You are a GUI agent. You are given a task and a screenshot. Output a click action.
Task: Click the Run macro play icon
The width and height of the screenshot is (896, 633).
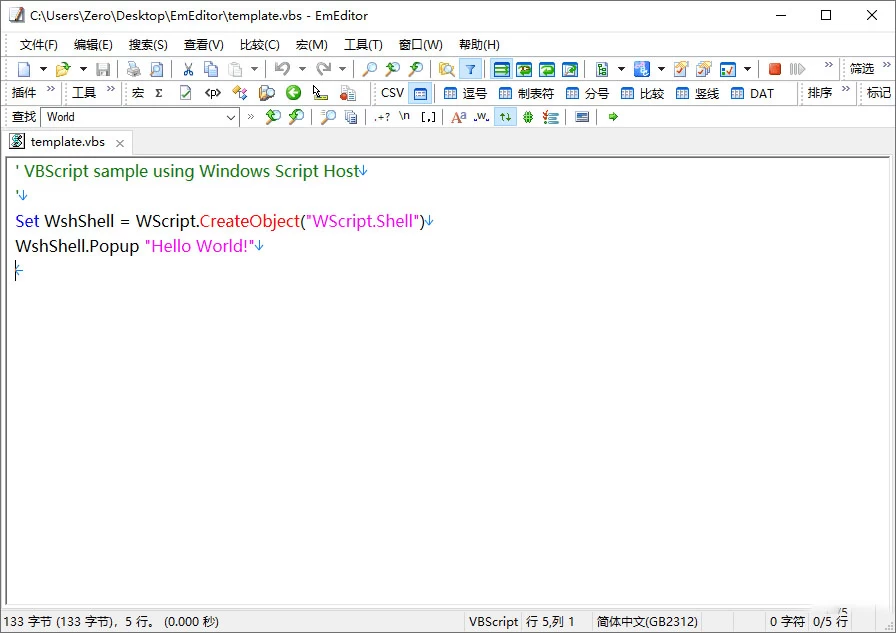[797, 69]
